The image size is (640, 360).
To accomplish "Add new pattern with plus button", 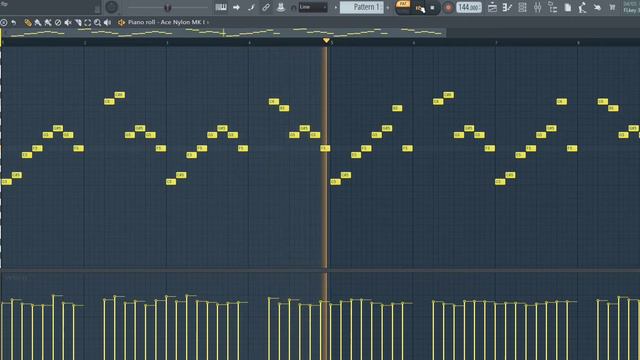I will point(388,7).
